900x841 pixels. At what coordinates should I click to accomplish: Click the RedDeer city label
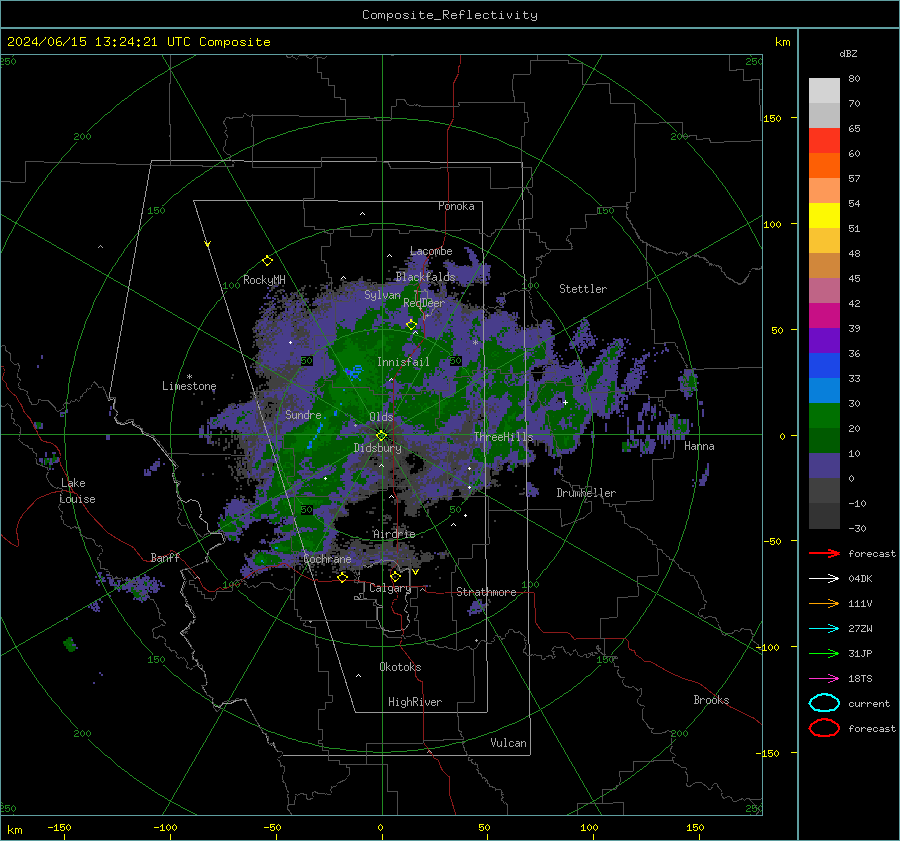click(424, 303)
